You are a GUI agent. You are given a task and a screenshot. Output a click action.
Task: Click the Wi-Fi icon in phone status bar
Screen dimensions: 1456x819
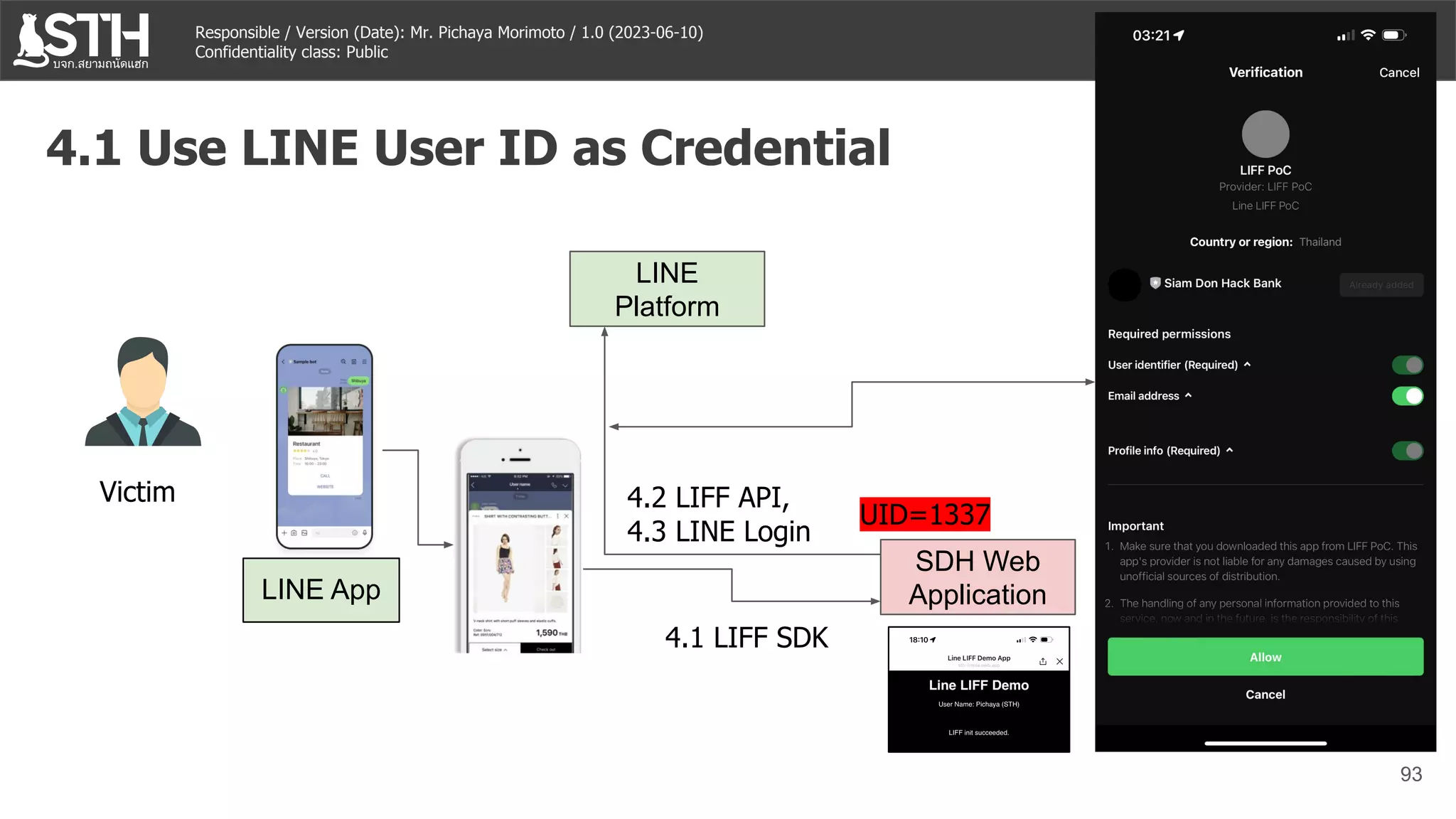click(1367, 35)
